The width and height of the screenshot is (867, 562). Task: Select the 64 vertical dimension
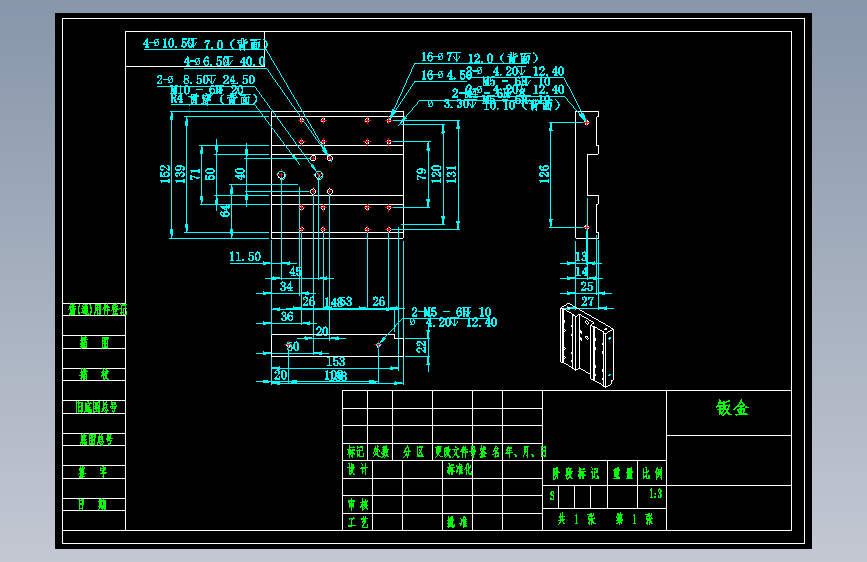click(x=224, y=211)
